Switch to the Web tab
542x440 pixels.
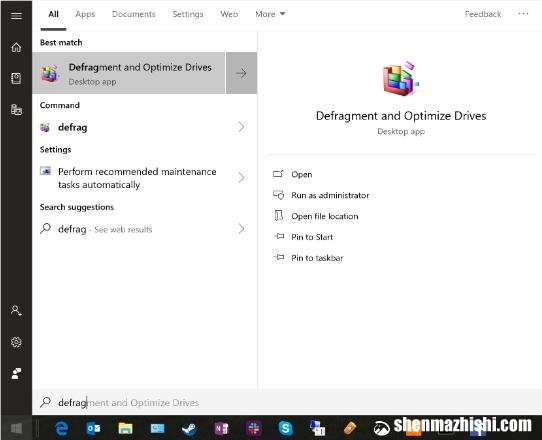(229, 14)
